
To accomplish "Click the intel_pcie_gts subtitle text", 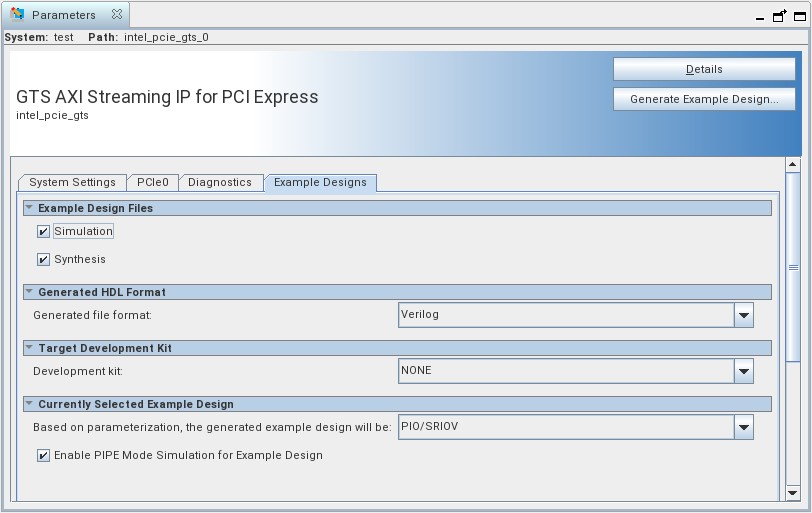I will tap(52, 115).
